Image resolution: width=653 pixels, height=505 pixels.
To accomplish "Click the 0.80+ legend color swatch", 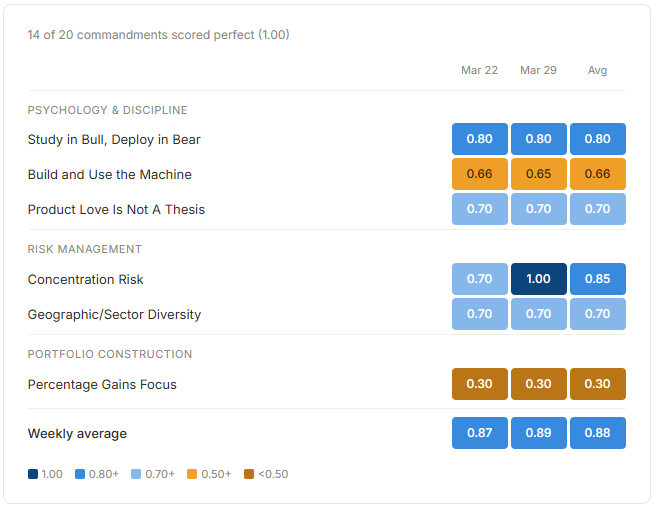I will pyautogui.click(x=80, y=474).
